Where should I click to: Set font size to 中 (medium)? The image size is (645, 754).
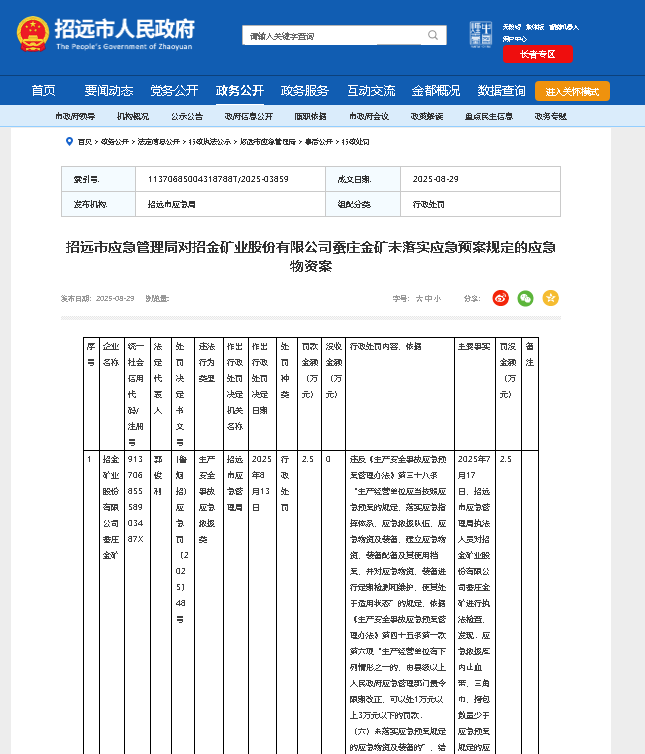427,298
